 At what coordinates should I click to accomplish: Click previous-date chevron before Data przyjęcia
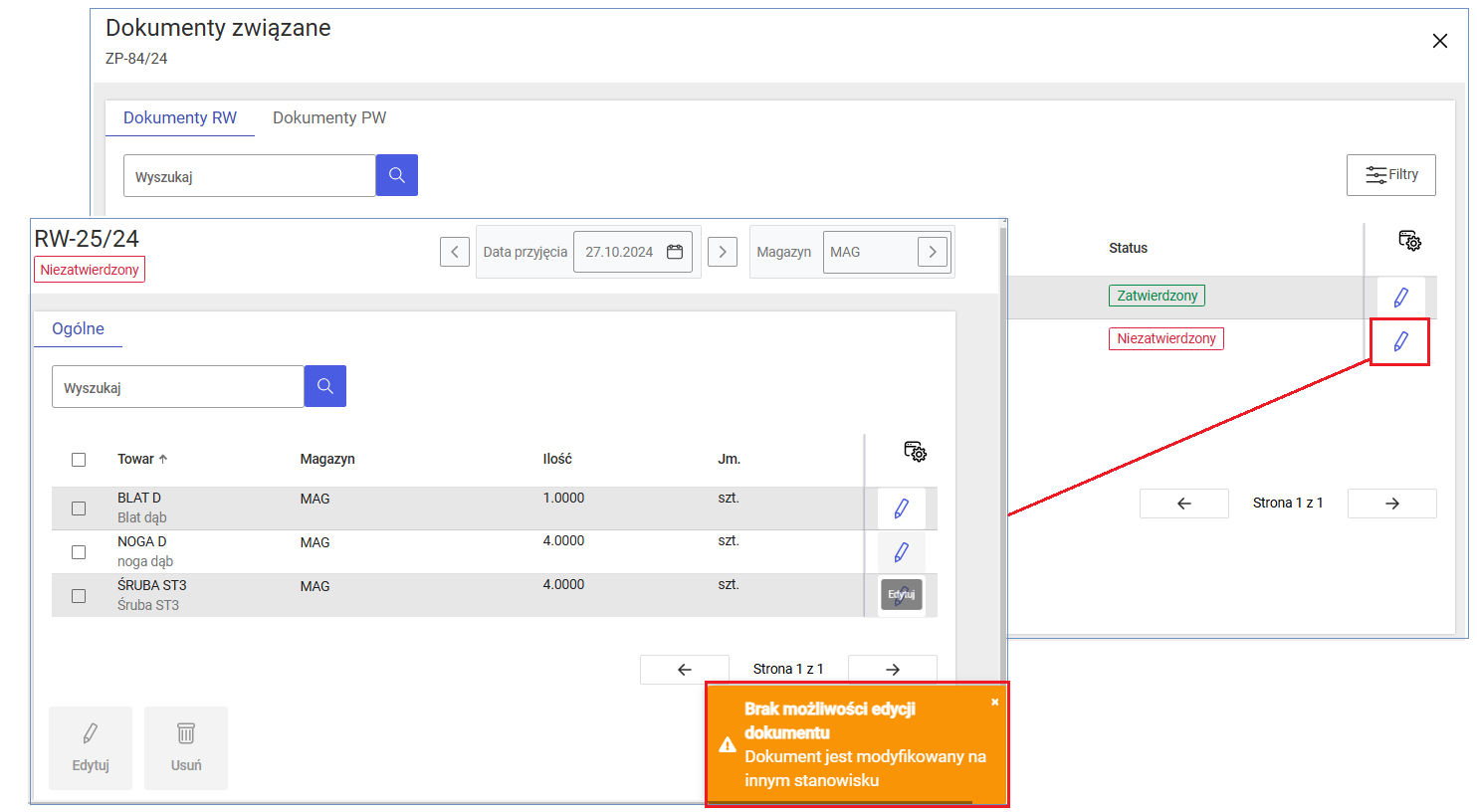click(x=455, y=252)
